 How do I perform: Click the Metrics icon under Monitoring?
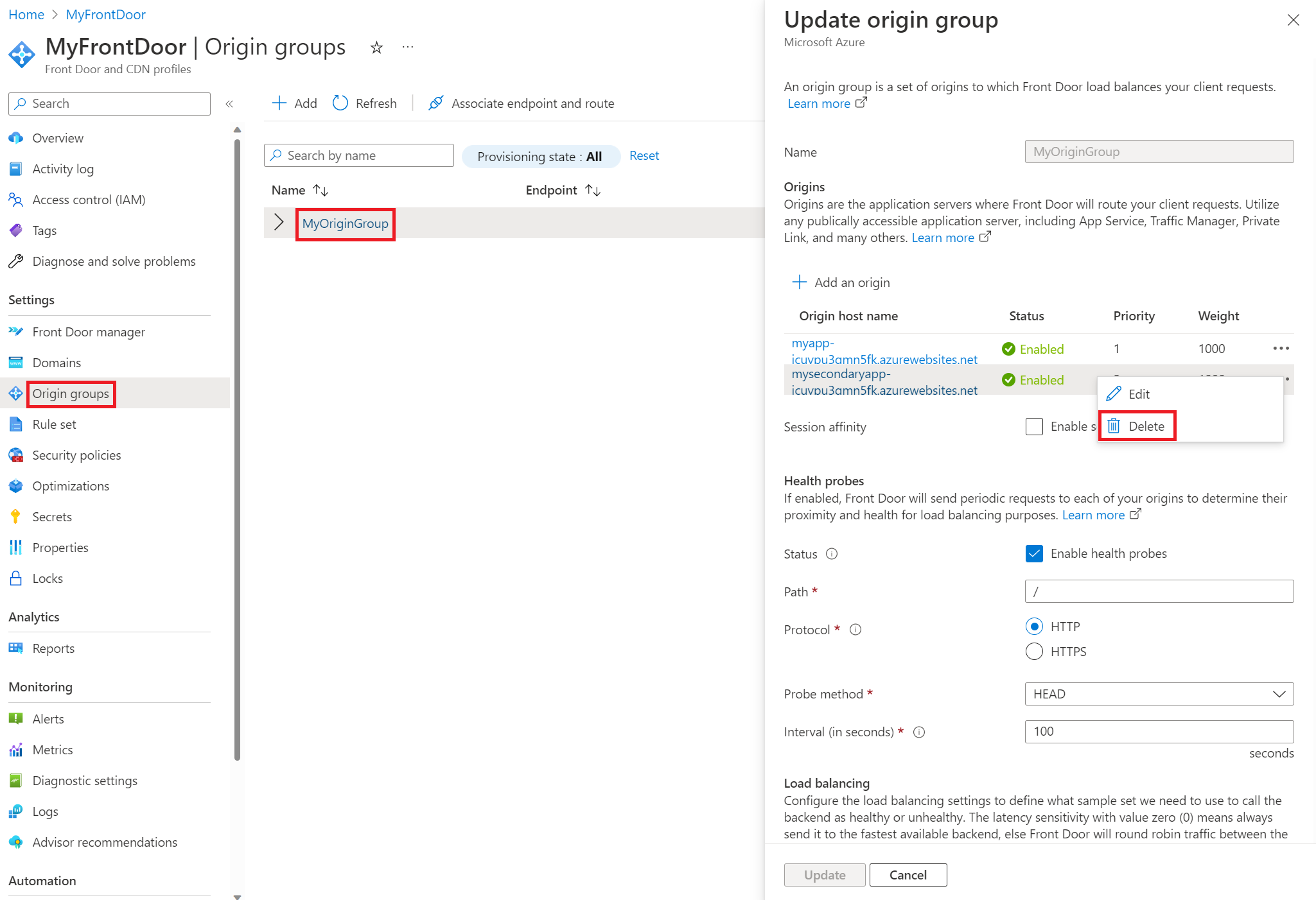pyautogui.click(x=18, y=748)
